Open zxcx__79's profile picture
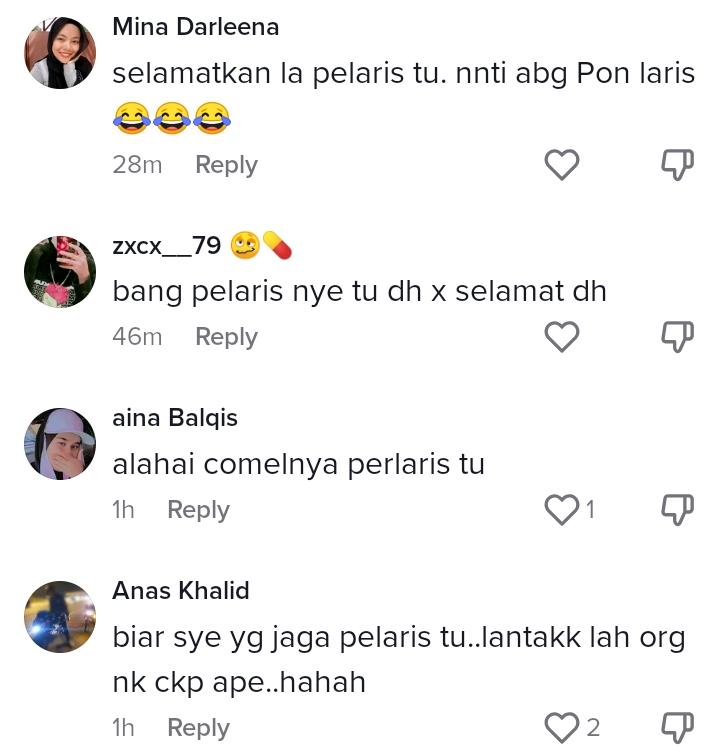Viewport: 720px width, 756px height. coord(60,271)
